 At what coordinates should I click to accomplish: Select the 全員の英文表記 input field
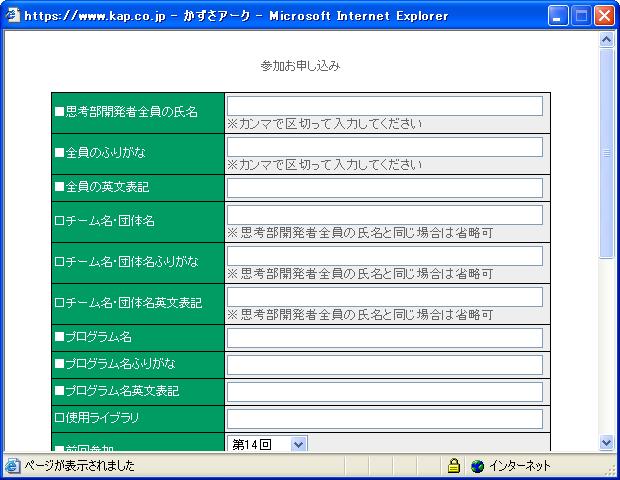[385, 188]
